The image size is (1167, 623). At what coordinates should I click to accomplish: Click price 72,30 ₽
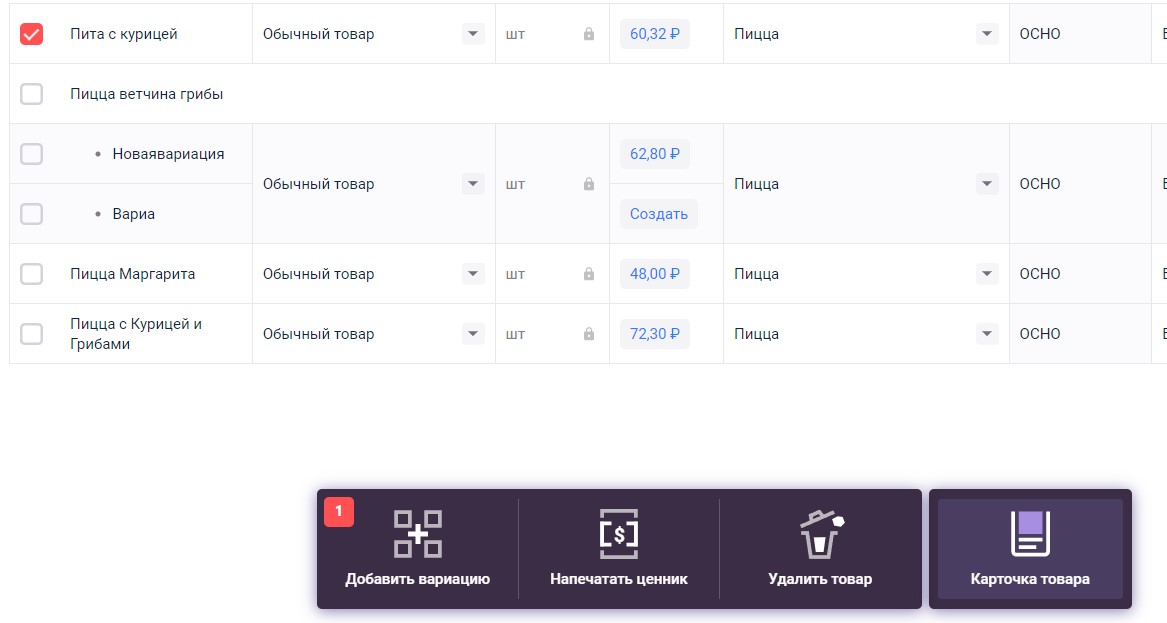655,334
